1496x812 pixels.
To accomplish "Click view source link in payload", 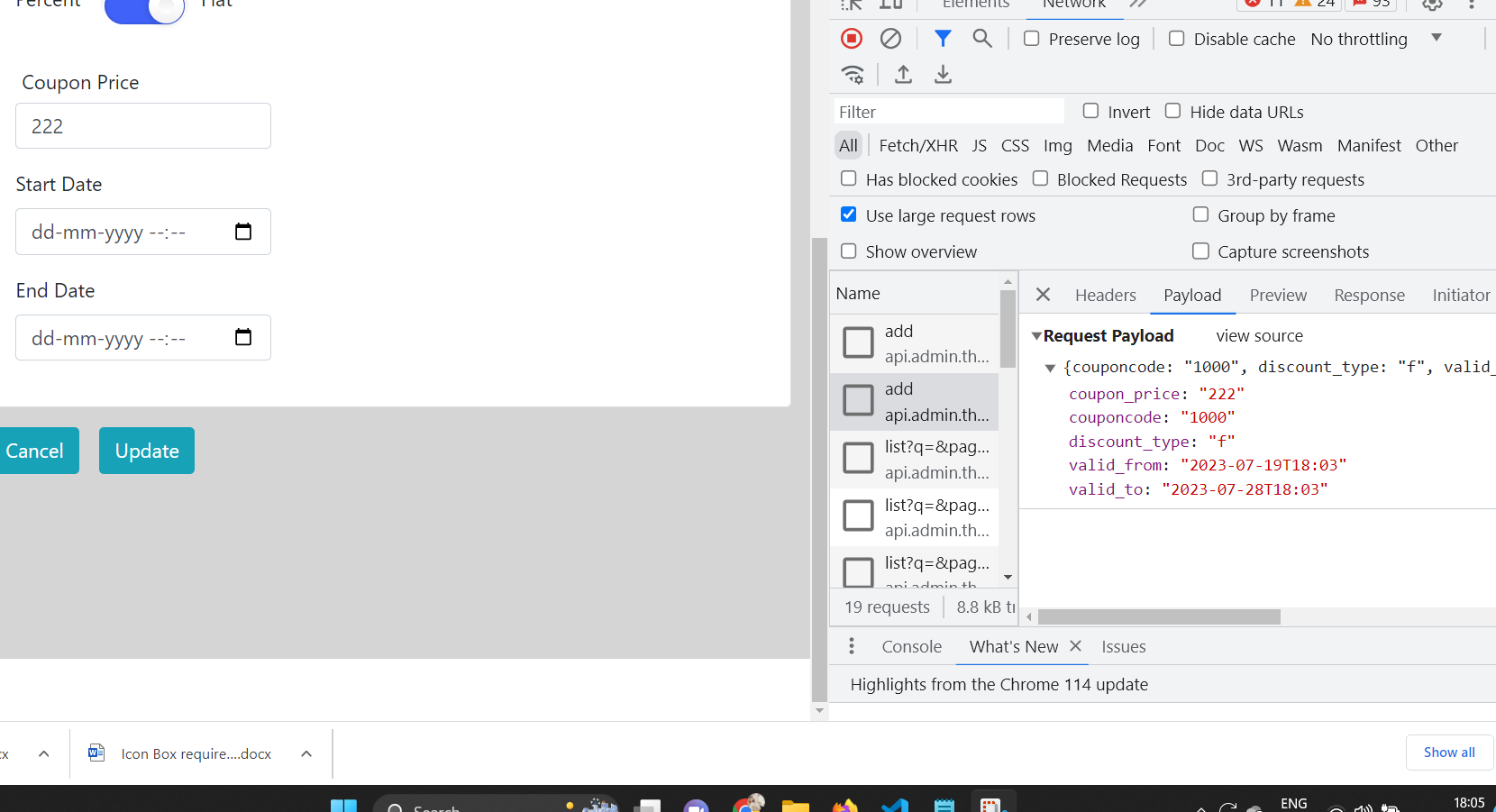I will [x=1259, y=336].
